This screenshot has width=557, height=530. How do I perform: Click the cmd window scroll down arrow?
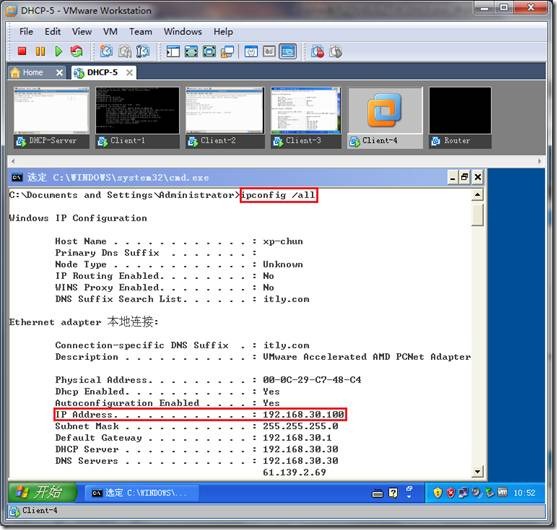[x=477, y=472]
